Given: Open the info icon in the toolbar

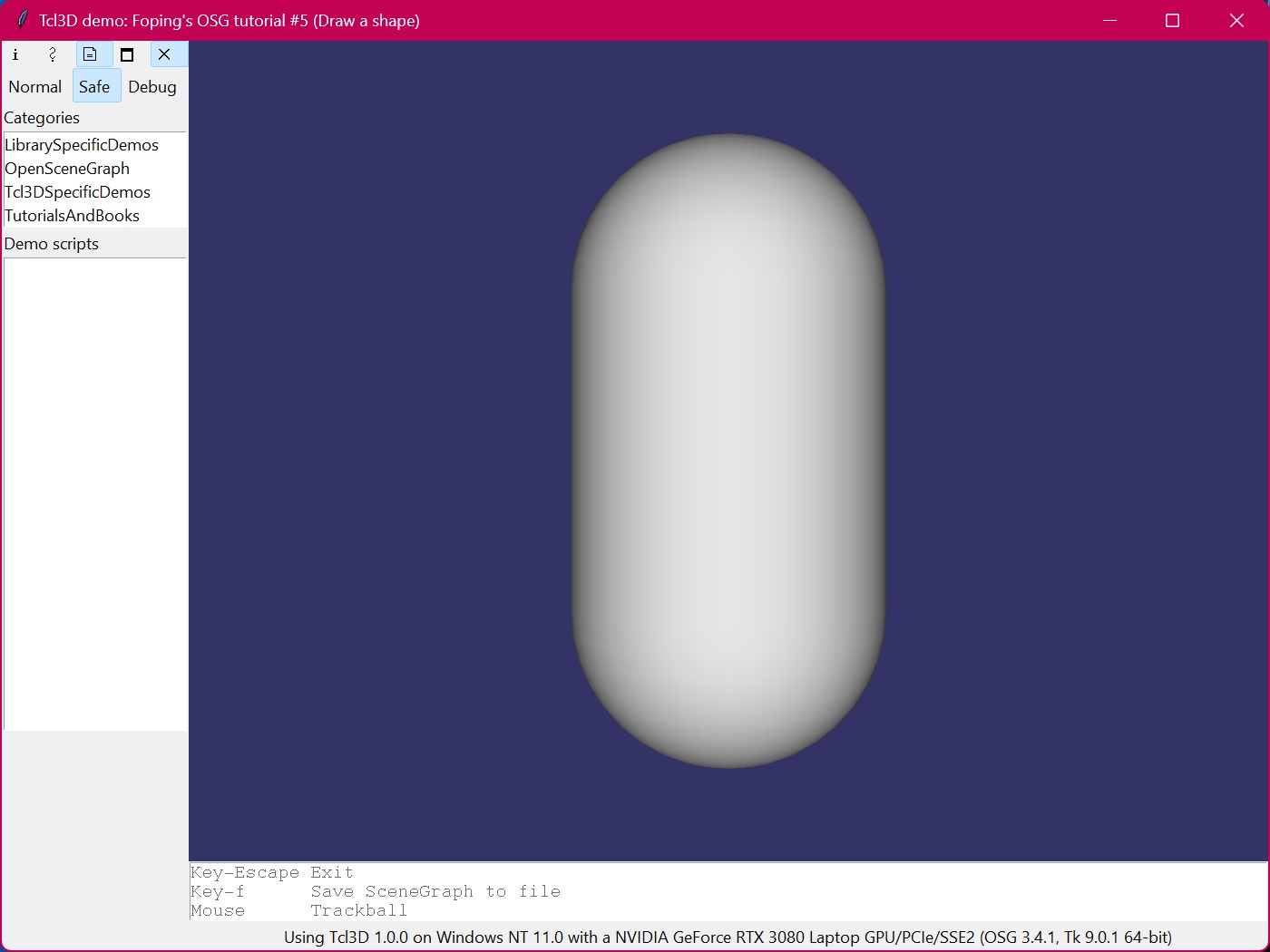Looking at the screenshot, I should (15, 54).
